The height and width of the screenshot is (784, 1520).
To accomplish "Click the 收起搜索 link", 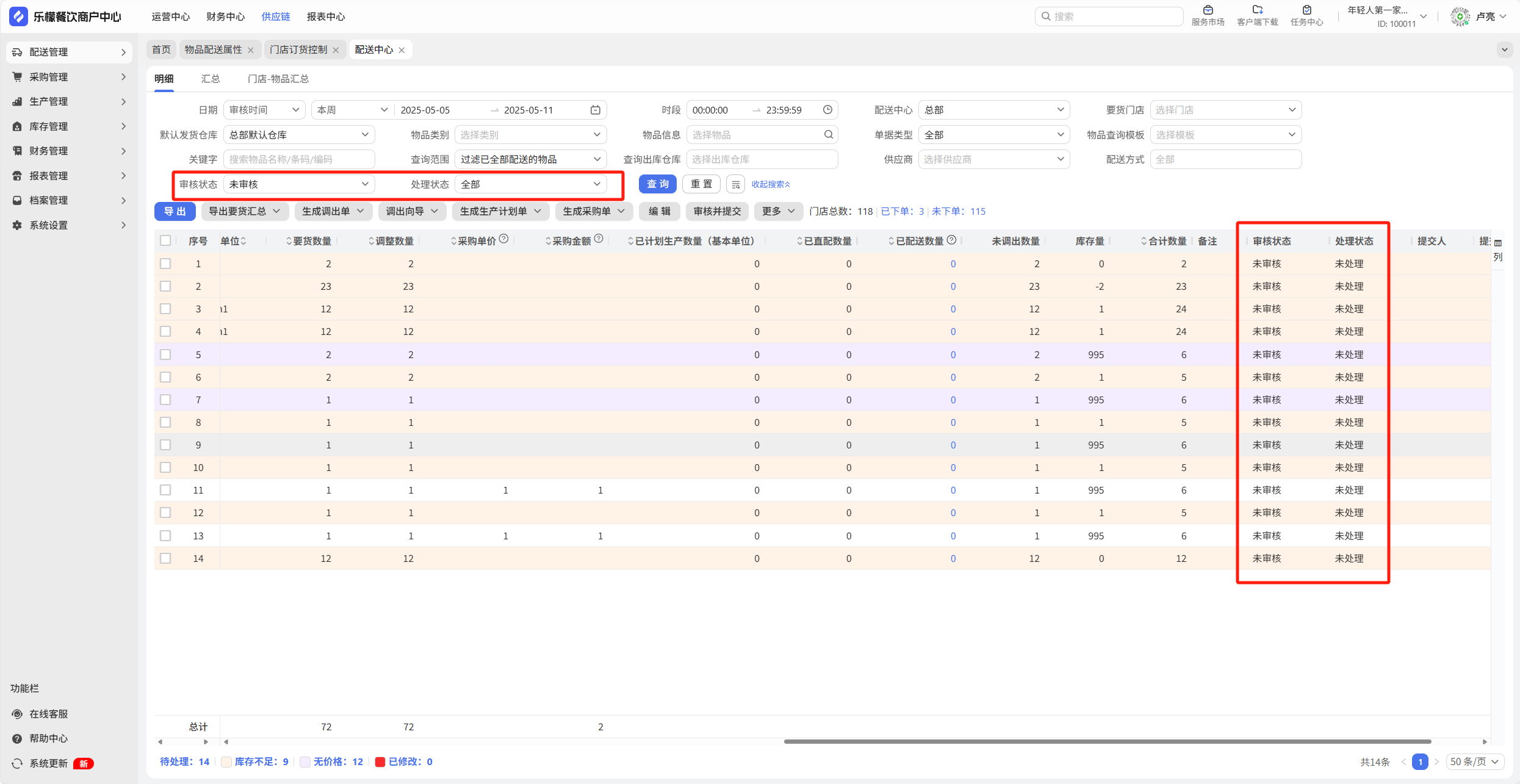I will pos(770,184).
